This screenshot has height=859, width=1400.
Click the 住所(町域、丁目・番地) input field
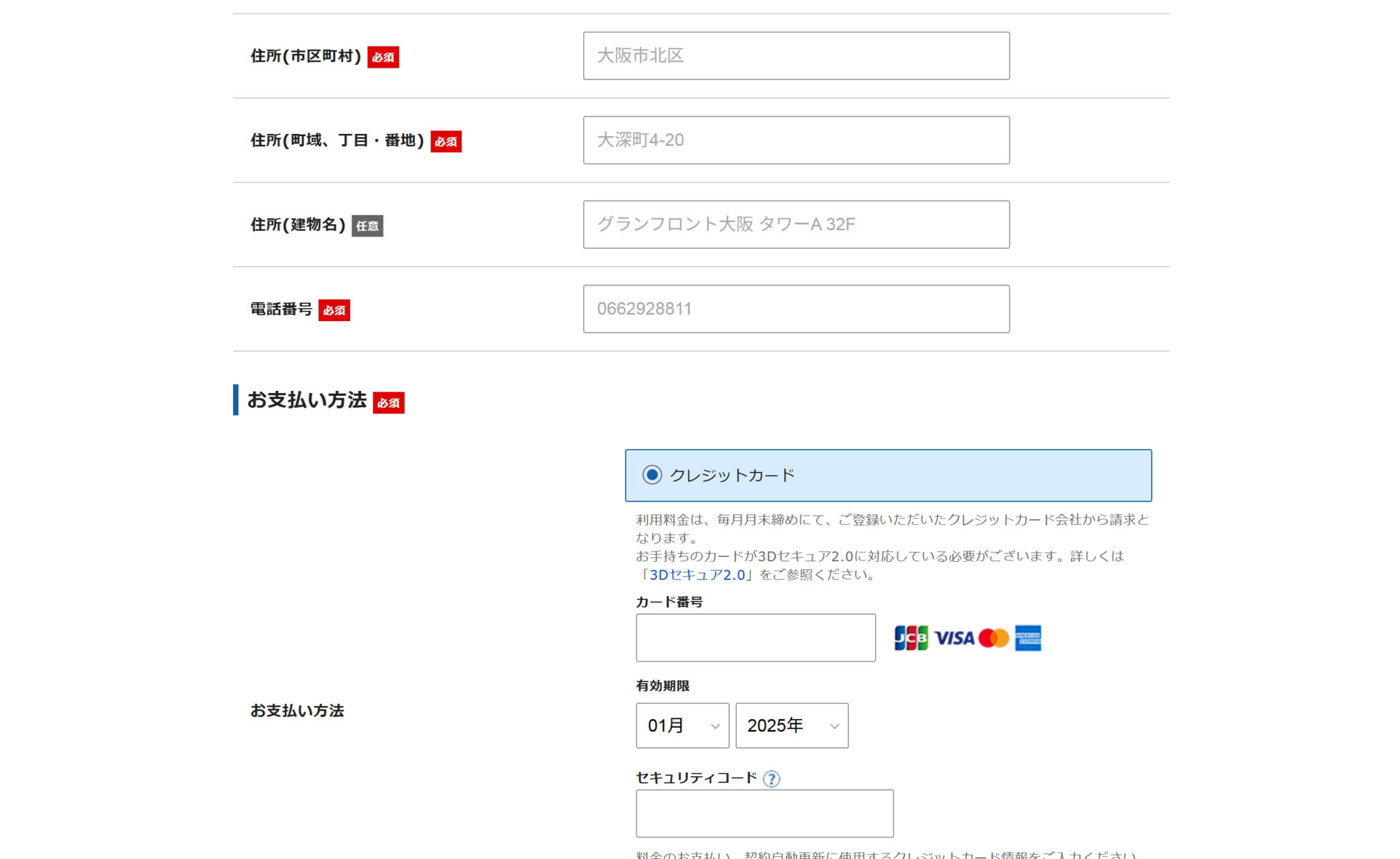(x=795, y=139)
